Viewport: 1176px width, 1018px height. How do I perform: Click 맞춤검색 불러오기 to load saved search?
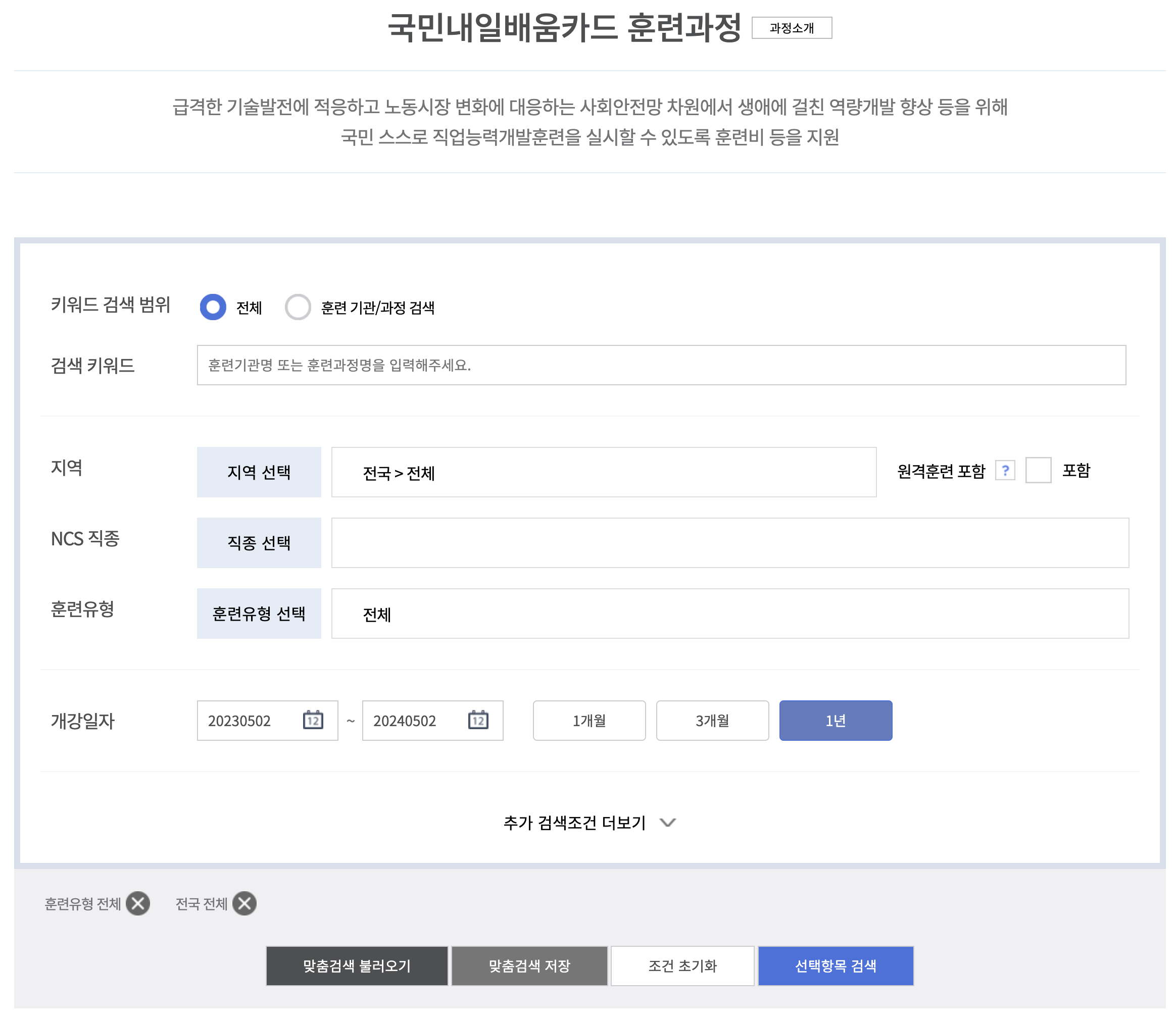[x=357, y=965]
